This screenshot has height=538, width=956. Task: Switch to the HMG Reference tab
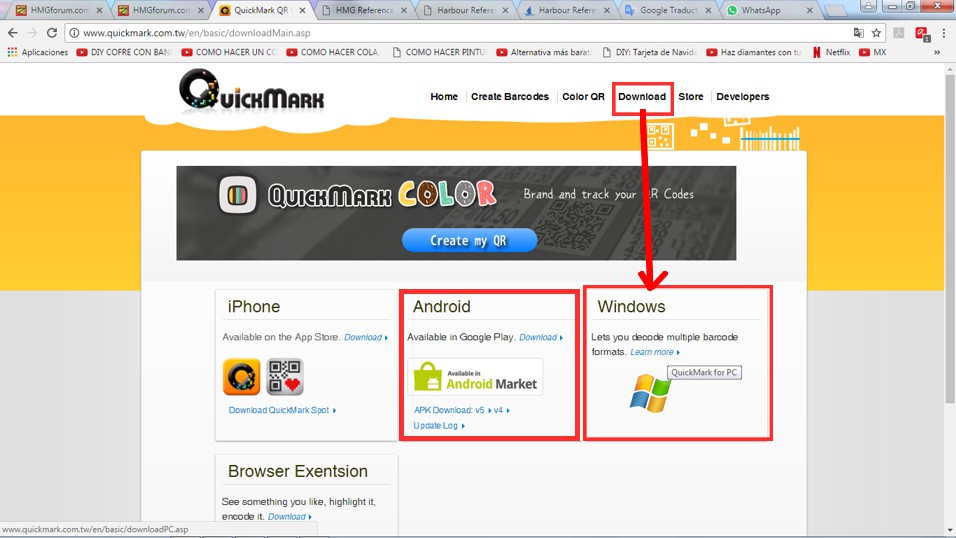point(365,10)
